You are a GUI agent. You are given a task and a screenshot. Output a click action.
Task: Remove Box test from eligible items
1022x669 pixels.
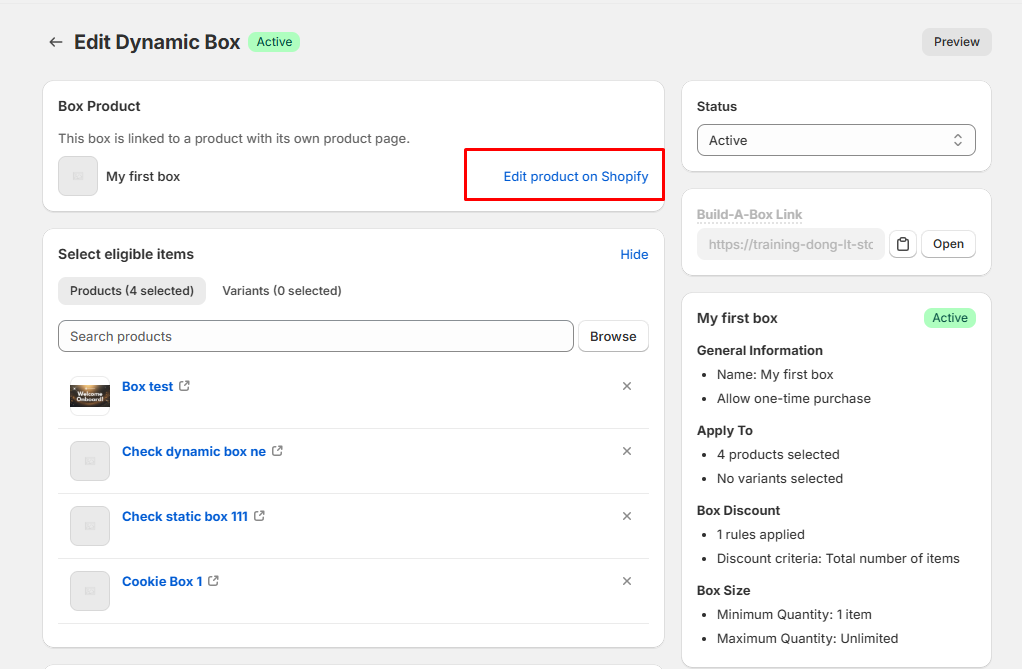[627, 386]
